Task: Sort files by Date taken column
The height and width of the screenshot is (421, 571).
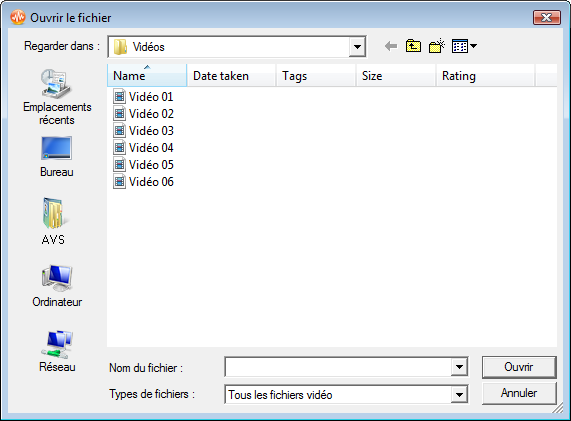Action: (231, 75)
